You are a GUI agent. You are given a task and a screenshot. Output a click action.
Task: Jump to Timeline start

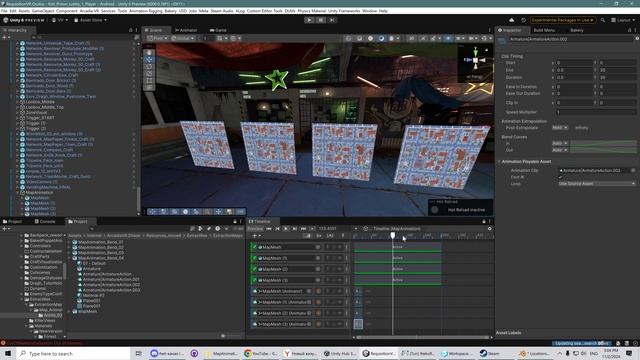269,229
